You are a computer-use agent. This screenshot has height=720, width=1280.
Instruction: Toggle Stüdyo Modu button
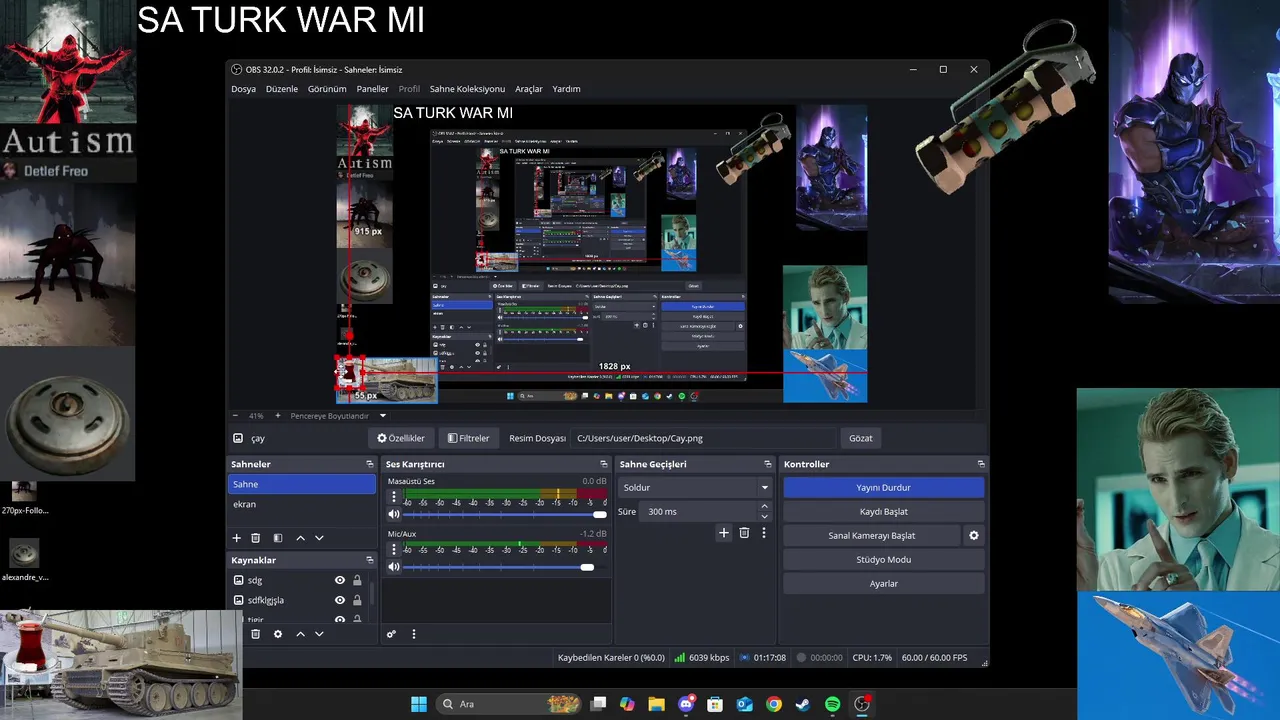pyautogui.click(x=884, y=560)
